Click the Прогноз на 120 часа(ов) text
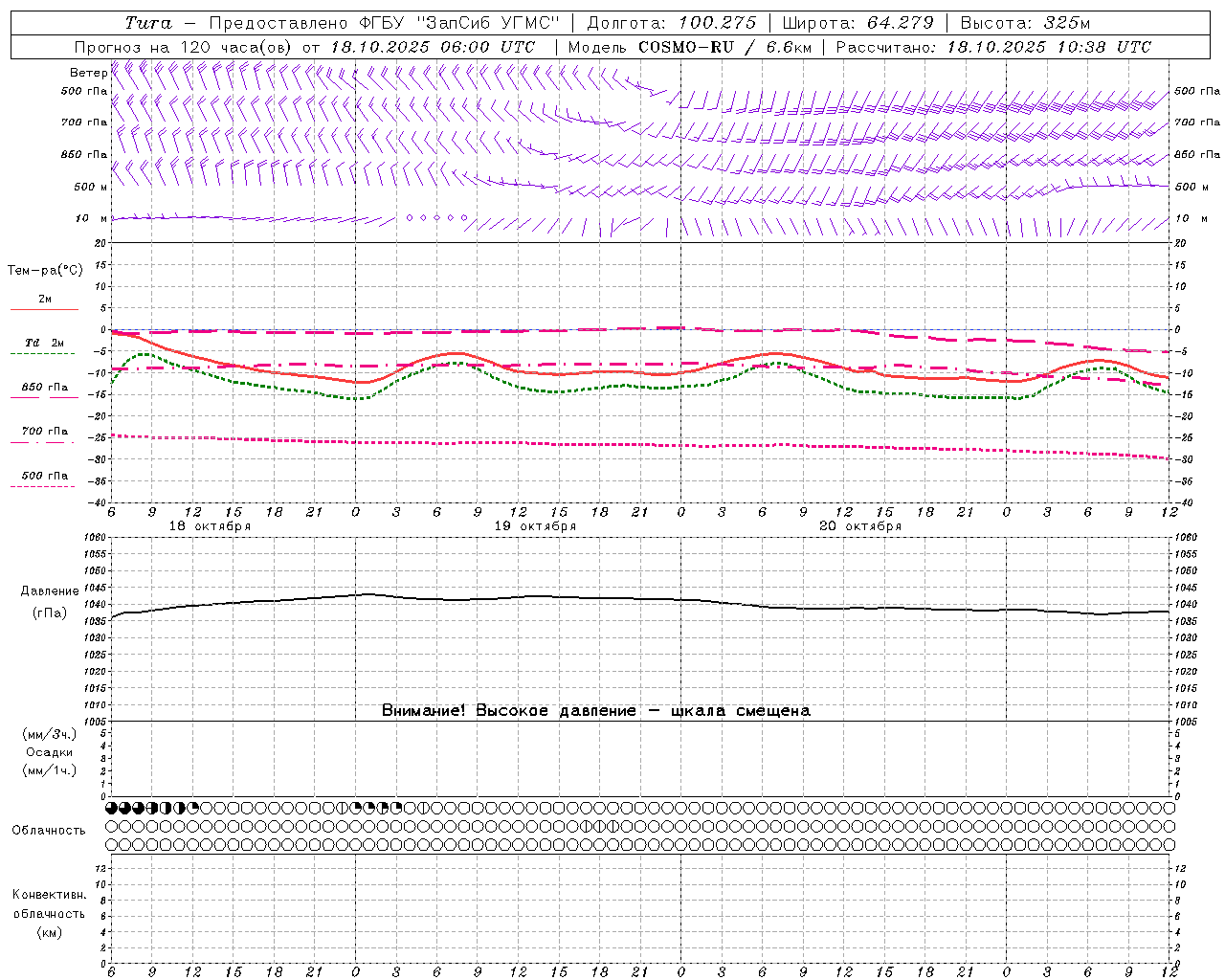 185,47
